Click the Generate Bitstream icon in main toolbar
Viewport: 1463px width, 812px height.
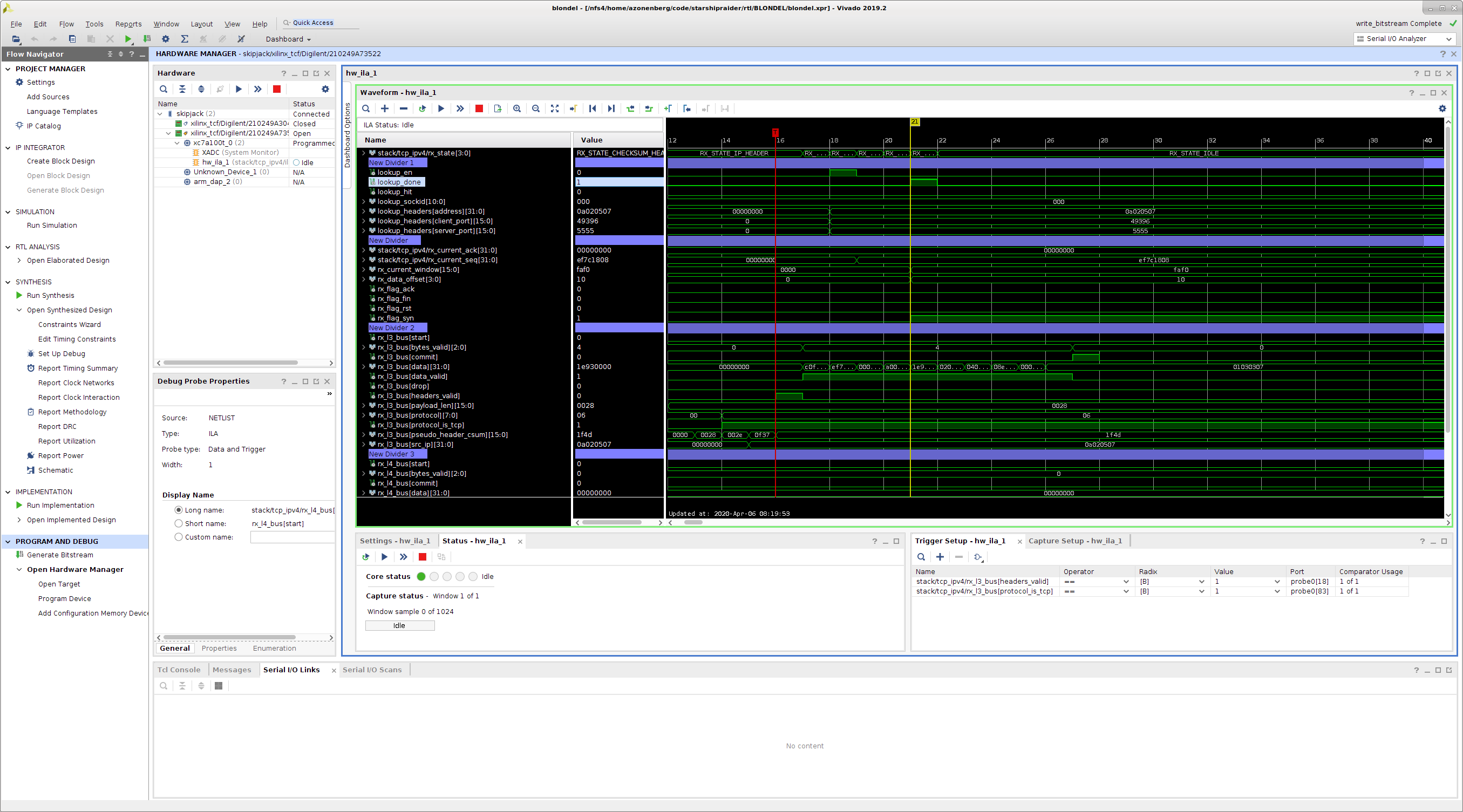(147, 39)
